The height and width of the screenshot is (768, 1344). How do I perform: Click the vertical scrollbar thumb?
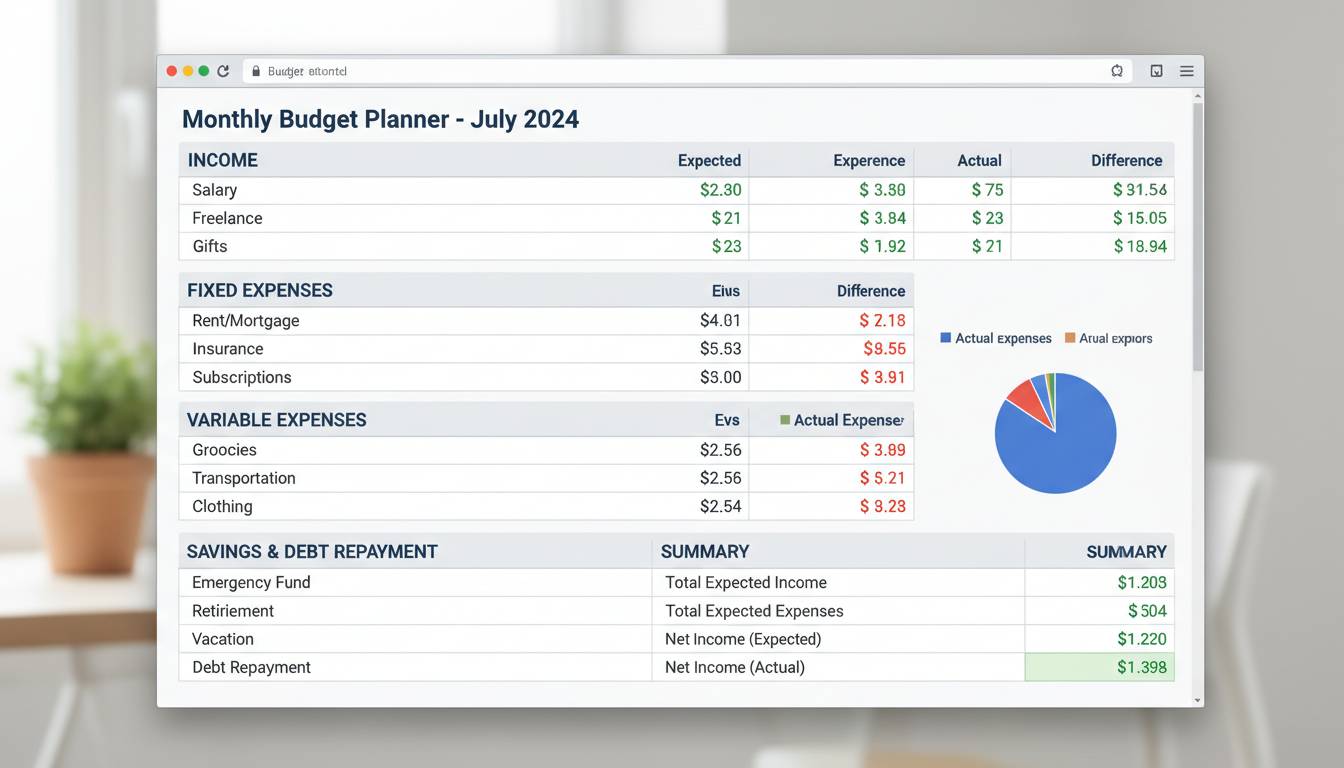(x=1198, y=235)
